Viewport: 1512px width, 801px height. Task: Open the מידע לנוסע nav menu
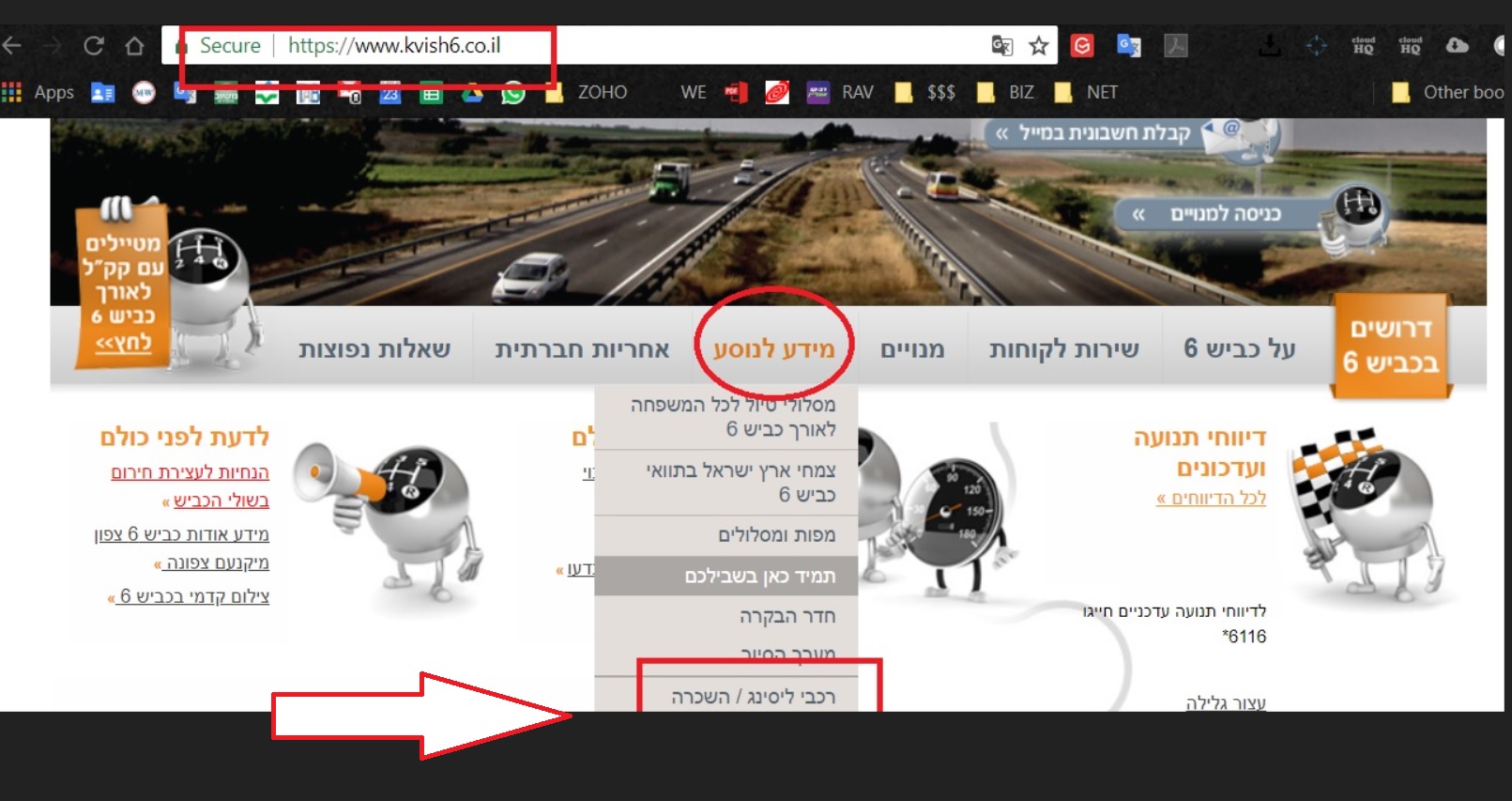coord(773,349)
